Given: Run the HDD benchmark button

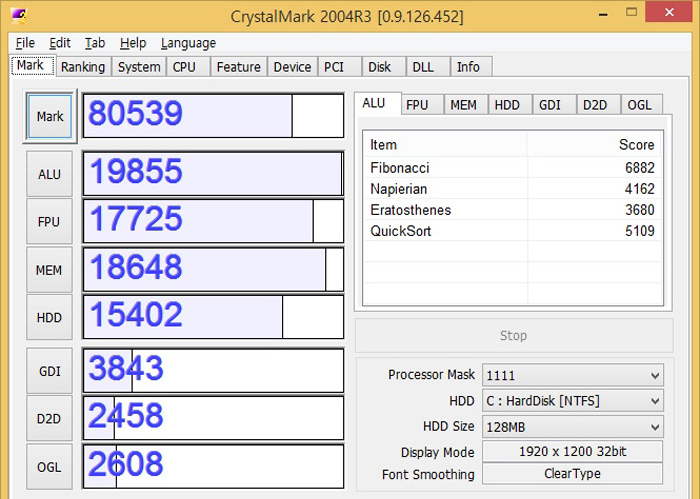Looking at the screenshot, I should [49, 317].
